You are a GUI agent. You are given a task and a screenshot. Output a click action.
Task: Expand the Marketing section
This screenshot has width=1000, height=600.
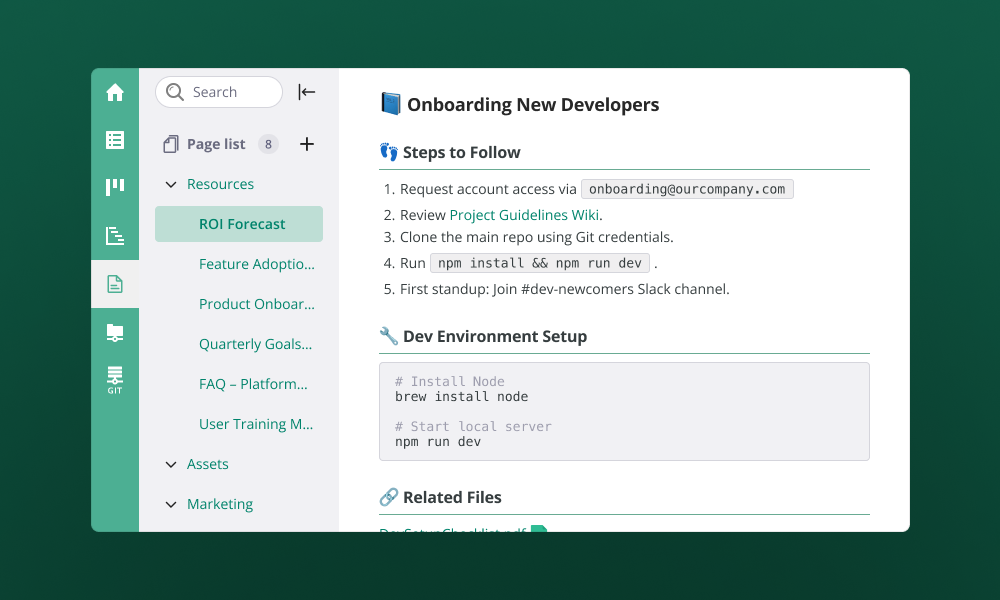pos(170,504)
